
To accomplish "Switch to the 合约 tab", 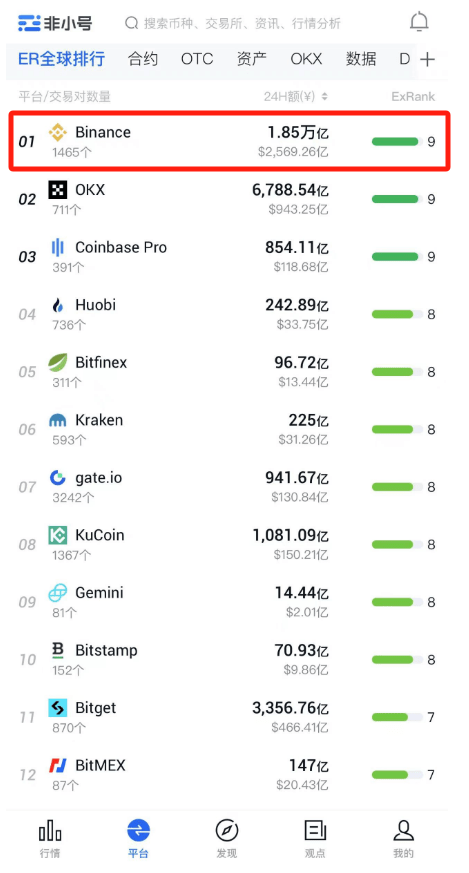I will pyautogui.click(x=143, y=59).
